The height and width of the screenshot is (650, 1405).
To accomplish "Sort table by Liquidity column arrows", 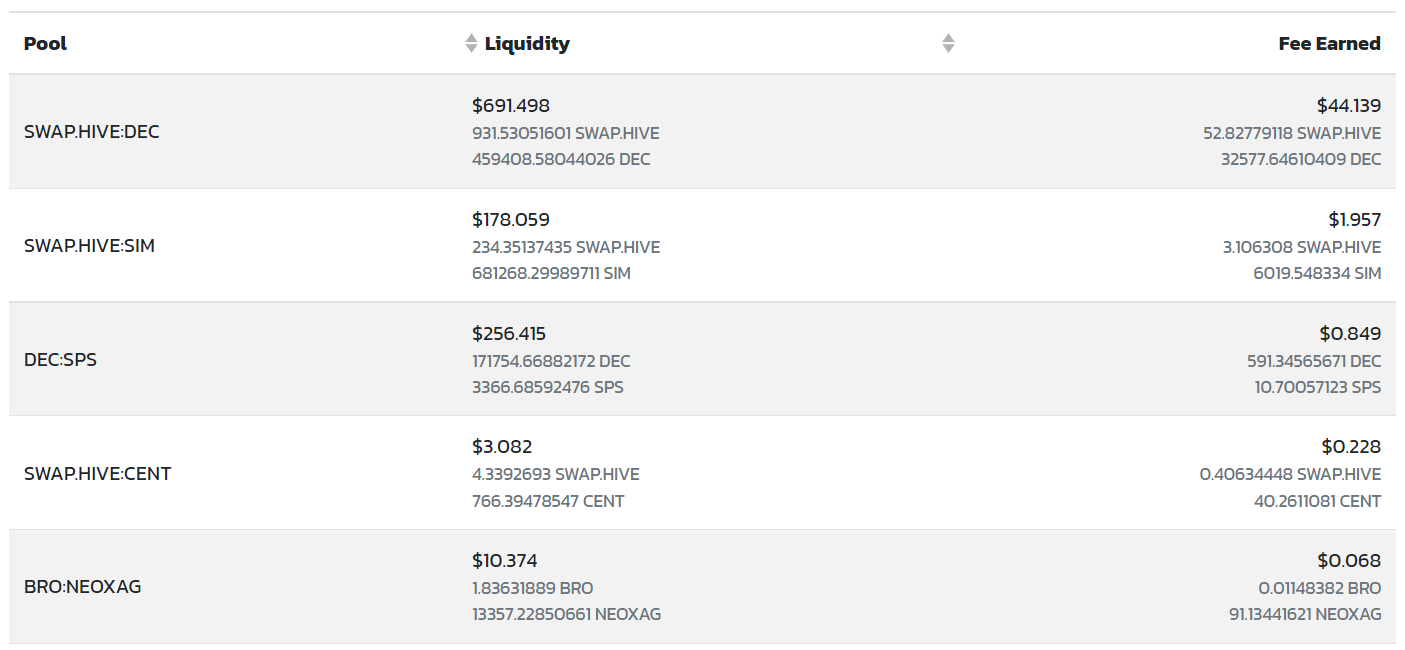I will click(948, 44).
